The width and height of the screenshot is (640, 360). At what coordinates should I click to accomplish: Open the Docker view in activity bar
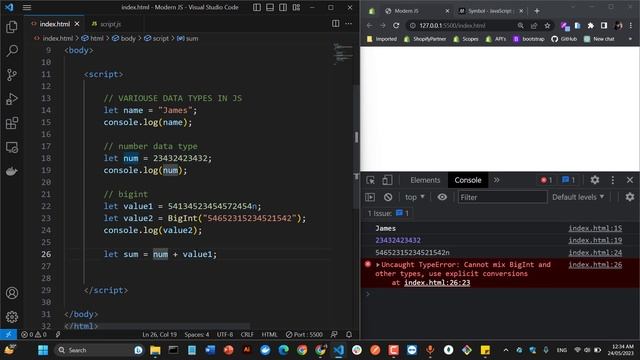pyautogui.click(x=12, y=171)
